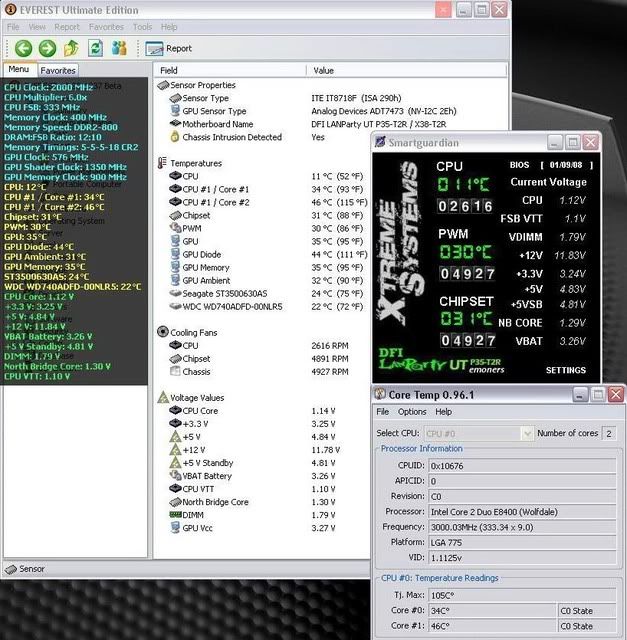Click the Frequency field in Core Temp
The height and width of the screenshot is (640, 627).
(522, 527)
